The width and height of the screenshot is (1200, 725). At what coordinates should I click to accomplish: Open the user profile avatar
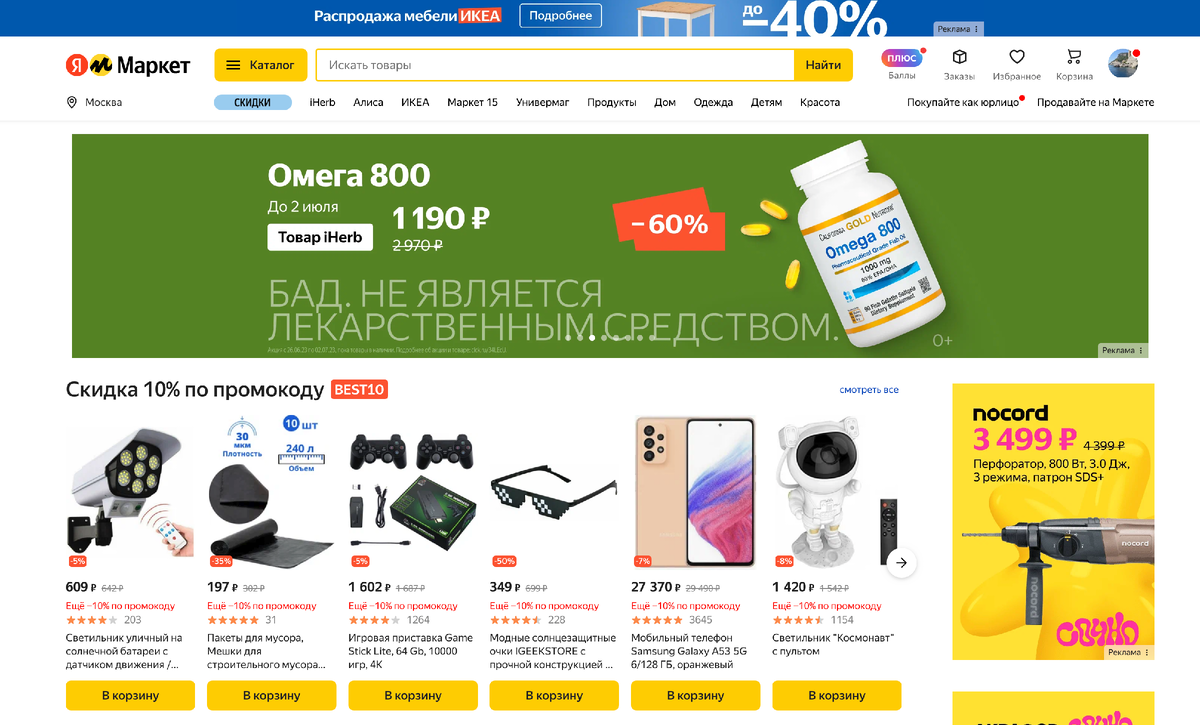coord(1123,64)
